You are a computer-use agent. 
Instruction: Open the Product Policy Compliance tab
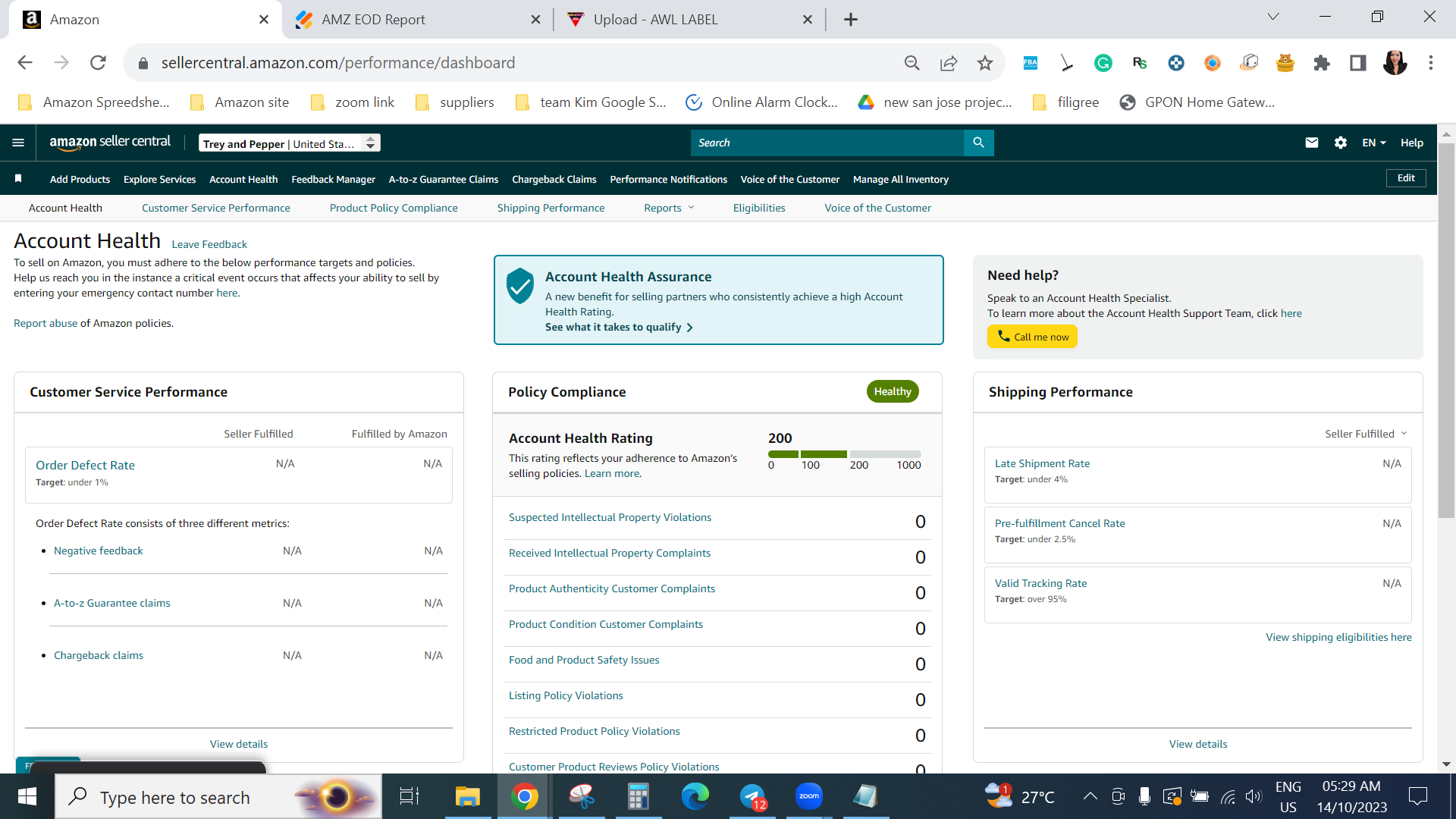point(394,208)
